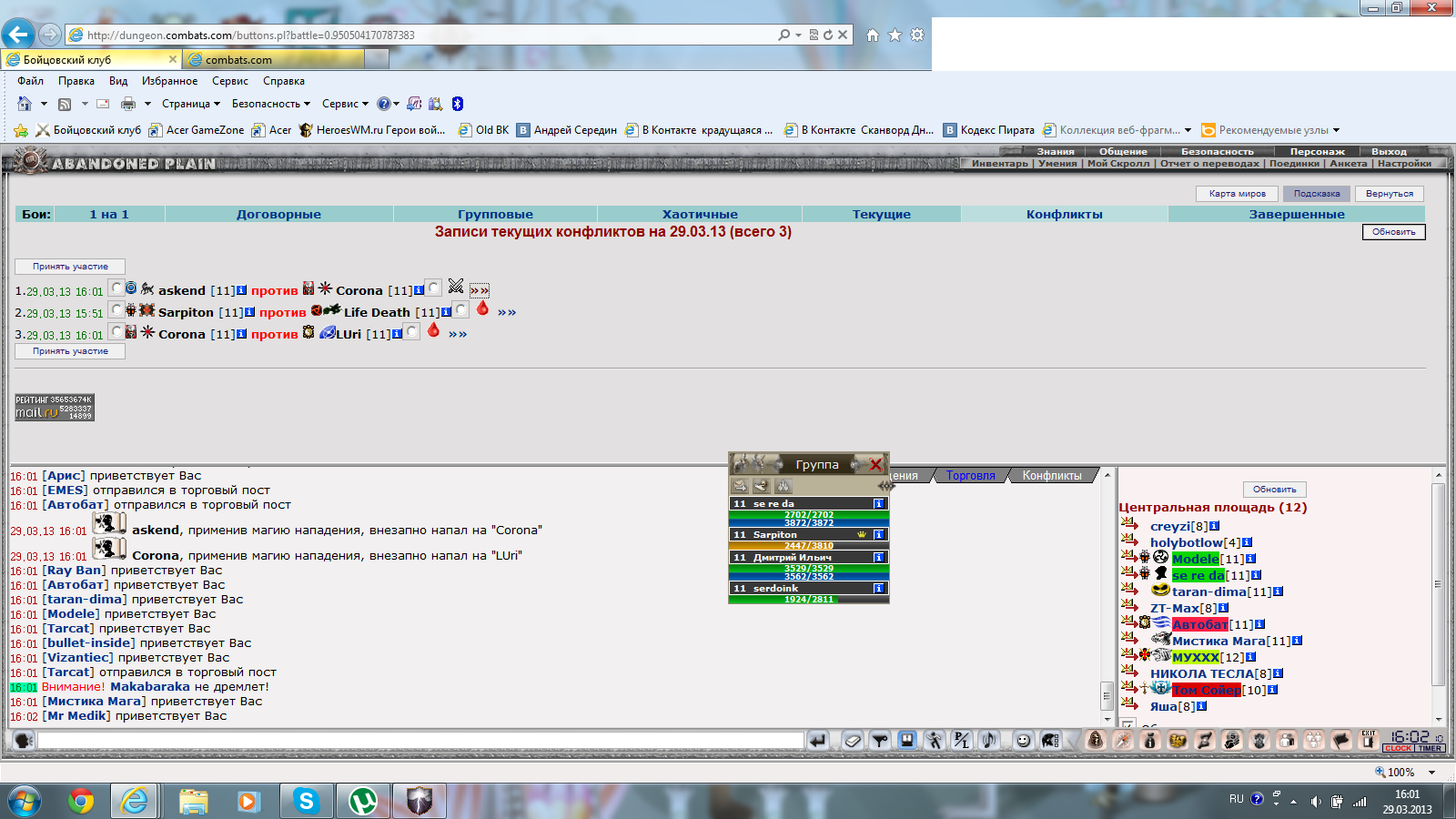
Task: Select radio button before Sarpiton in conflict 2
Action: point(116,309)
